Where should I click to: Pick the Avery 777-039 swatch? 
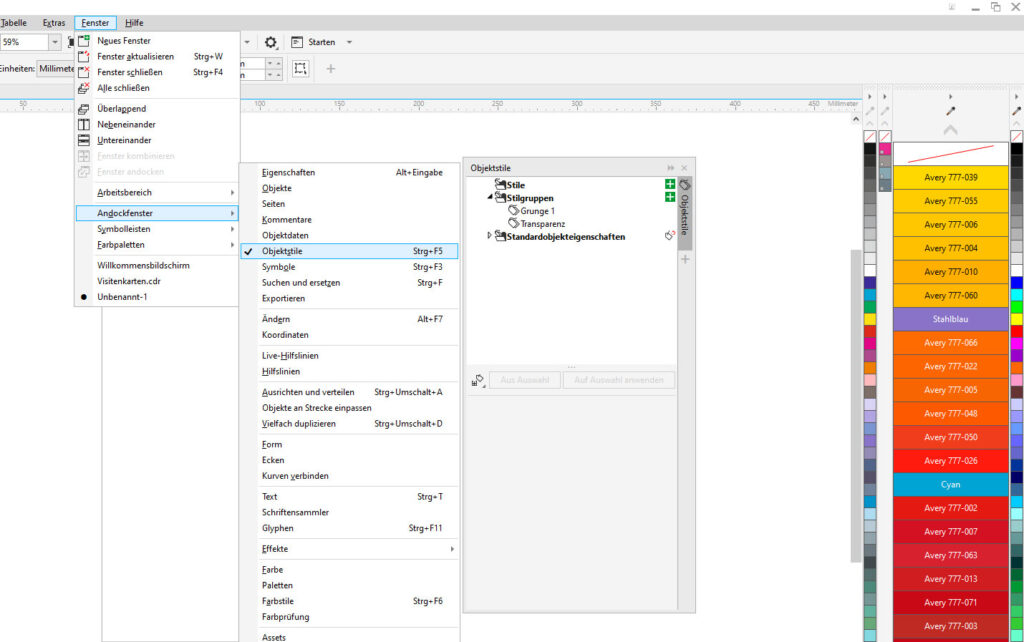pos(950,177)
